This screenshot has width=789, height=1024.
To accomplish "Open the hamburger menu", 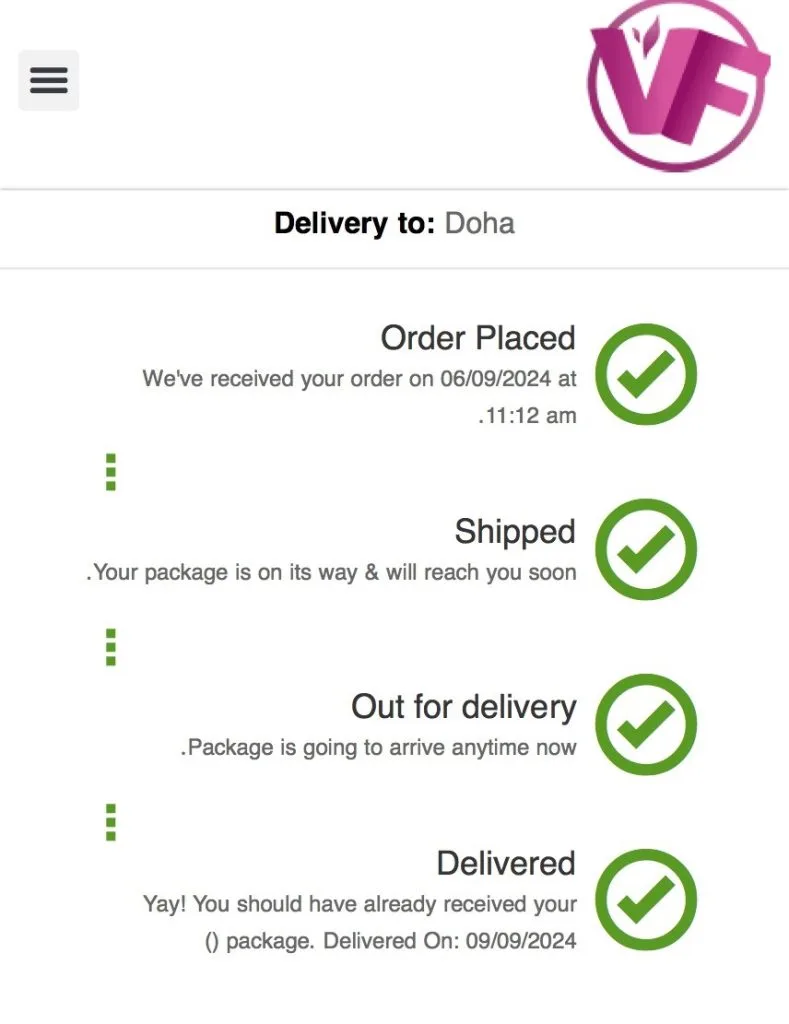I will point(48,80).
